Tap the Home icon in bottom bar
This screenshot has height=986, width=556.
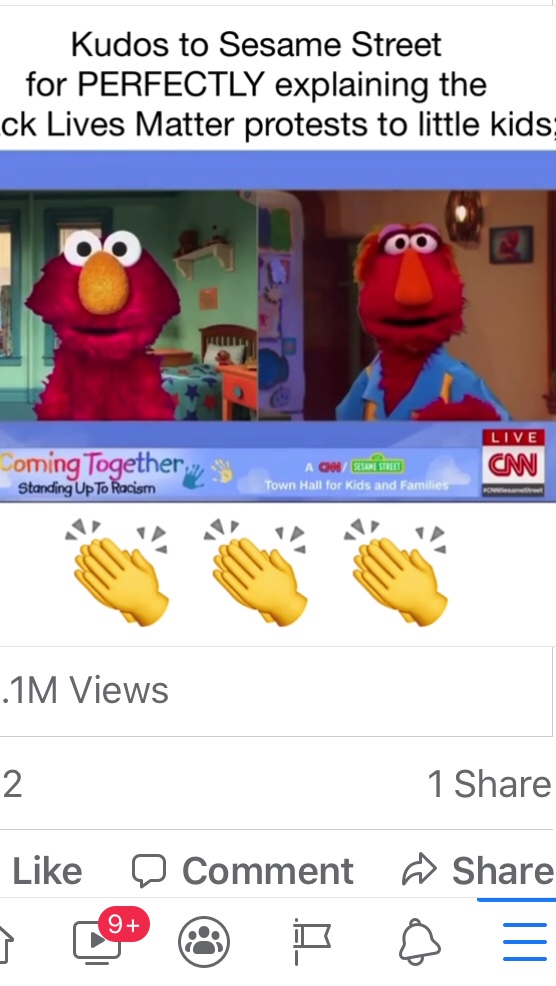(5, 941)
